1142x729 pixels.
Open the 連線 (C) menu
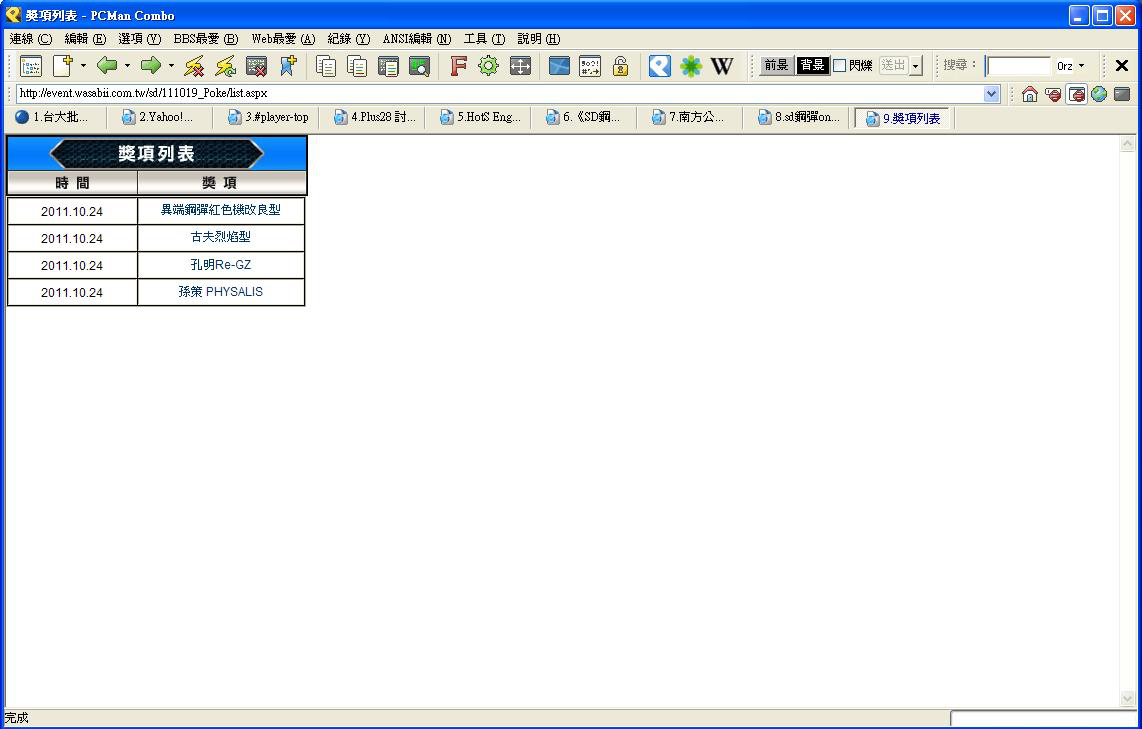coord(31,39)
